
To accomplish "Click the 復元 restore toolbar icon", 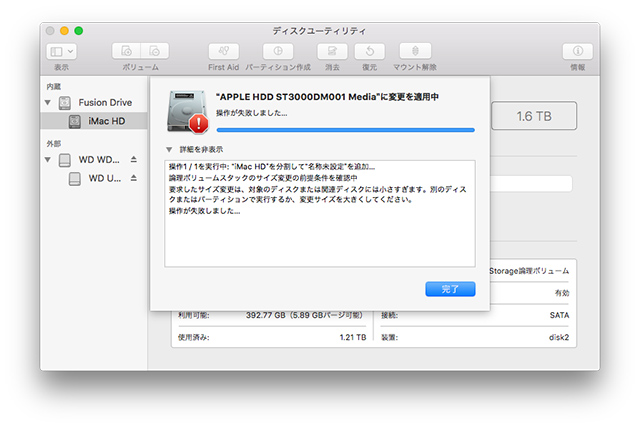I will tap(370, 51).
